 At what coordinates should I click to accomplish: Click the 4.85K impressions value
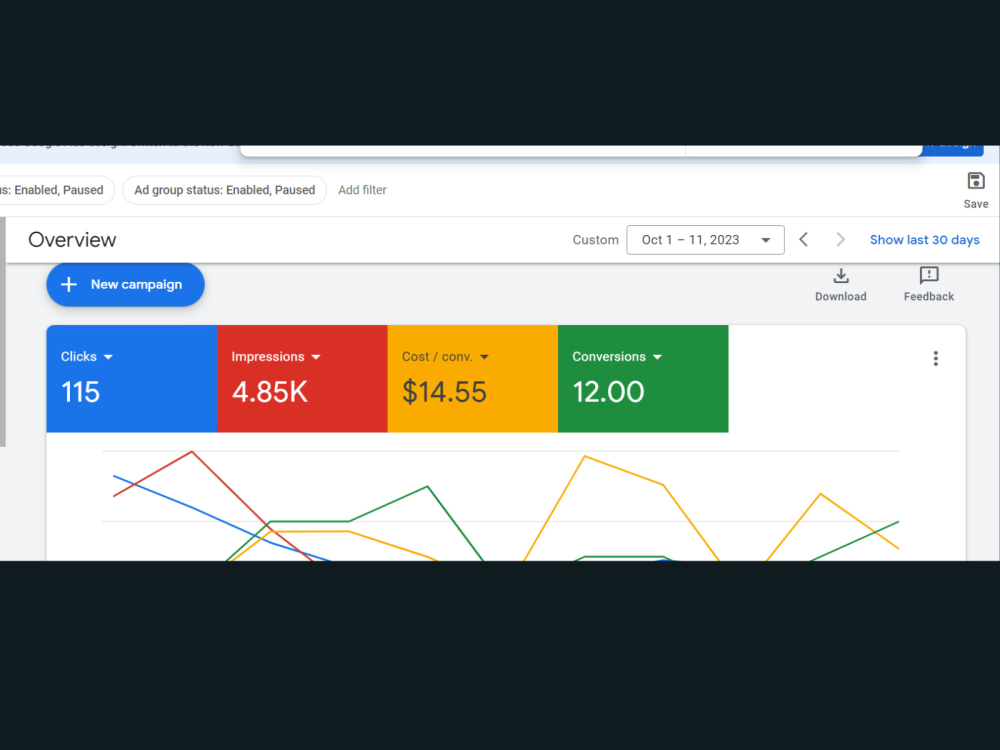tap(270, 392)
